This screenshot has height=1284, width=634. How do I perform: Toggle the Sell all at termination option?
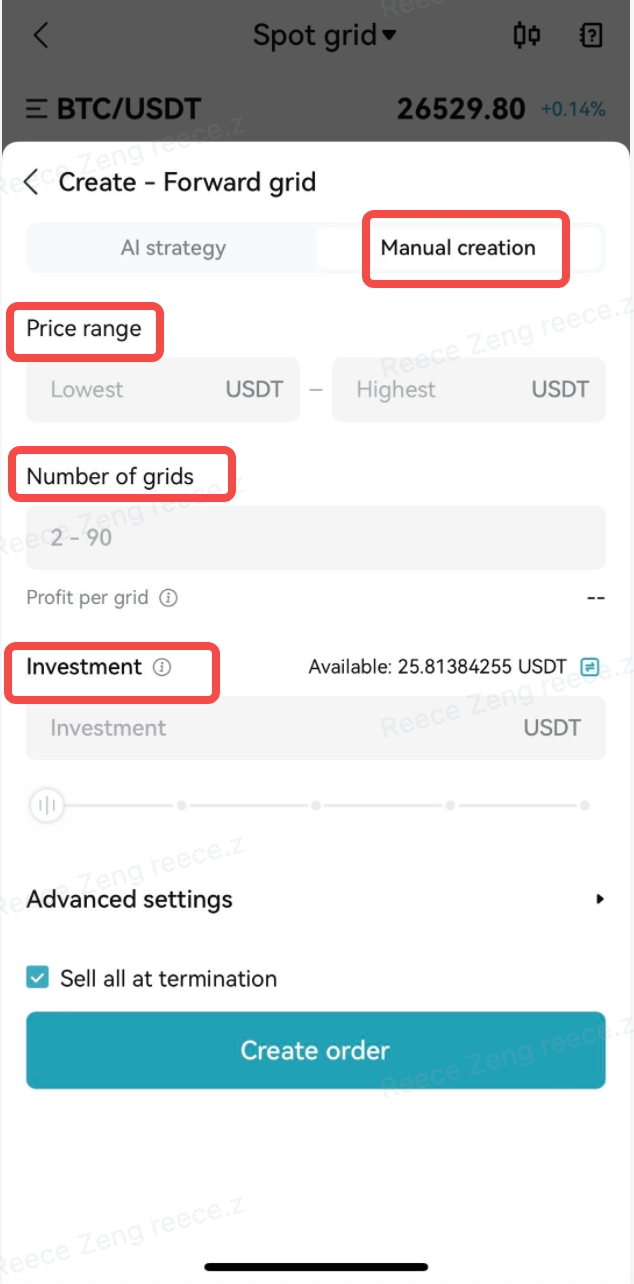(38, 978)
